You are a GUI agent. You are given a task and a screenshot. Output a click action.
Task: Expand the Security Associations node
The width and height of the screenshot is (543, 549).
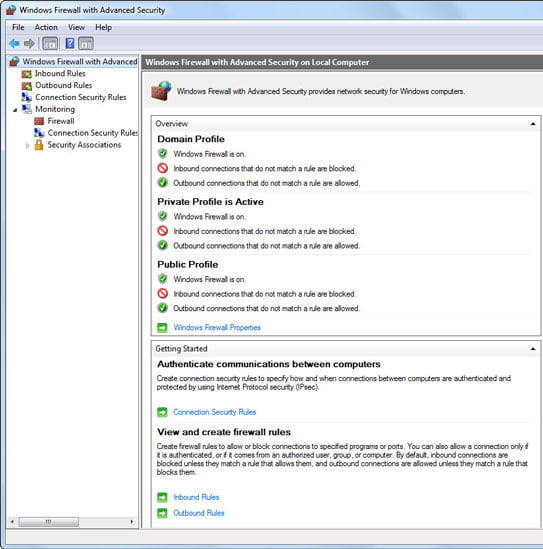tap(27, 146)
